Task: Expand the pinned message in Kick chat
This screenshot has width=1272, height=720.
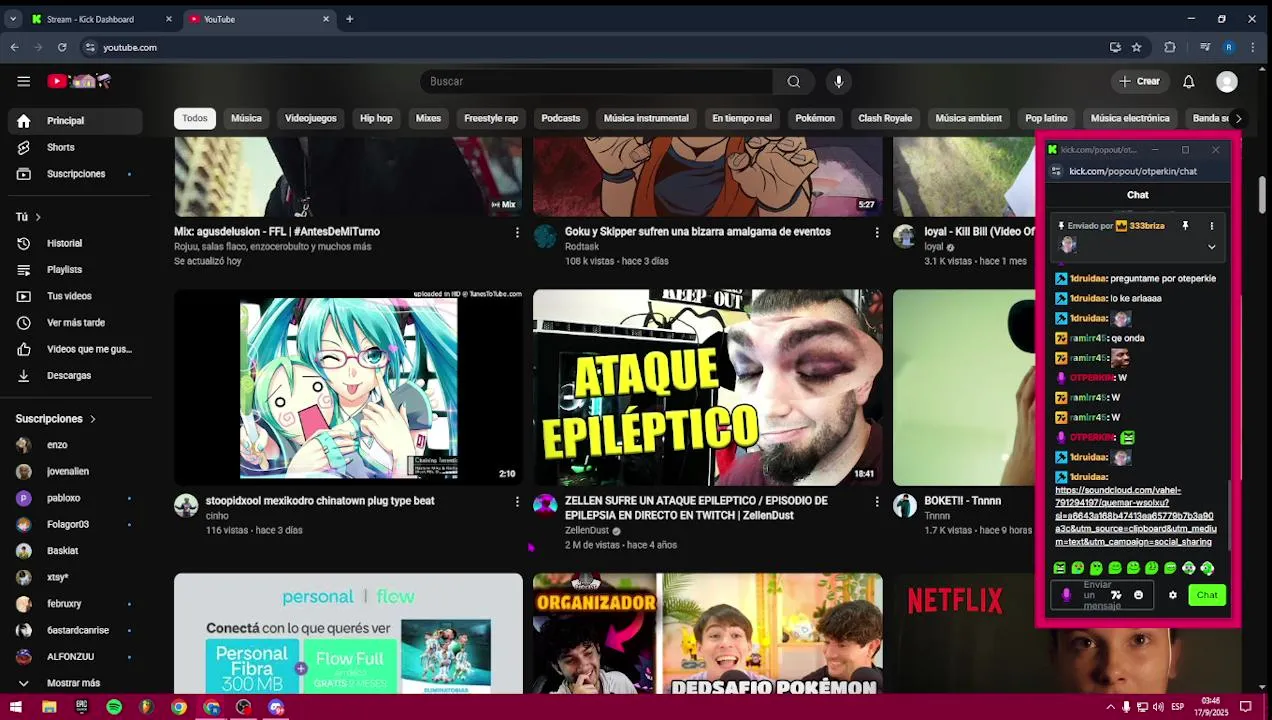Action: [x=1211, y=246]
